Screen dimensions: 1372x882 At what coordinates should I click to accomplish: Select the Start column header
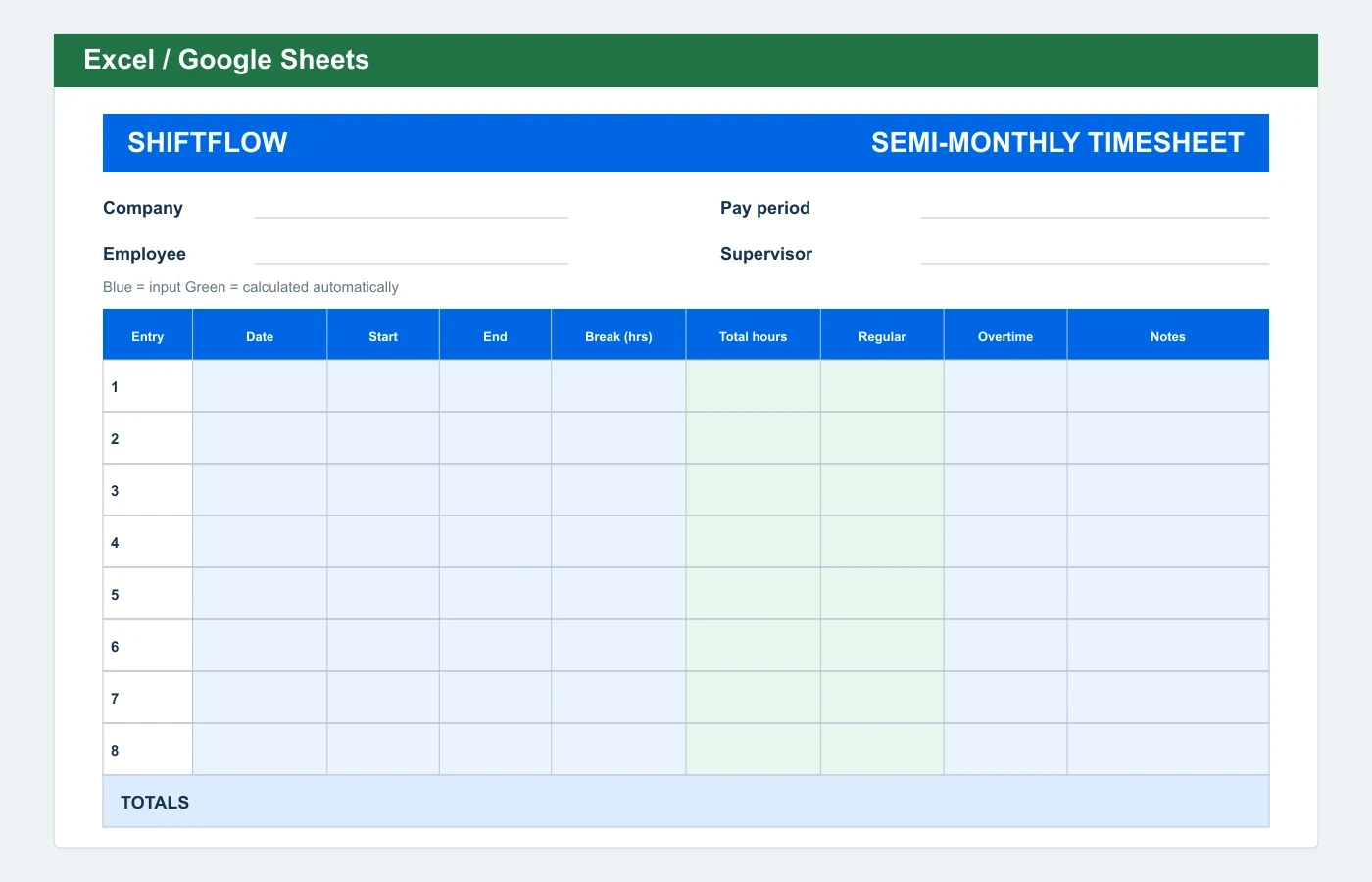383,335
